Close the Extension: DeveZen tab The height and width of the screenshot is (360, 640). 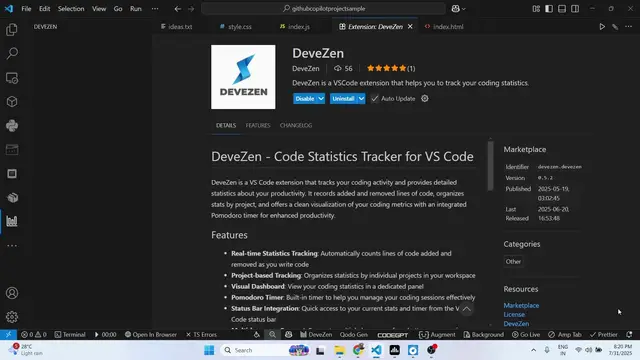tap(410, 27)
